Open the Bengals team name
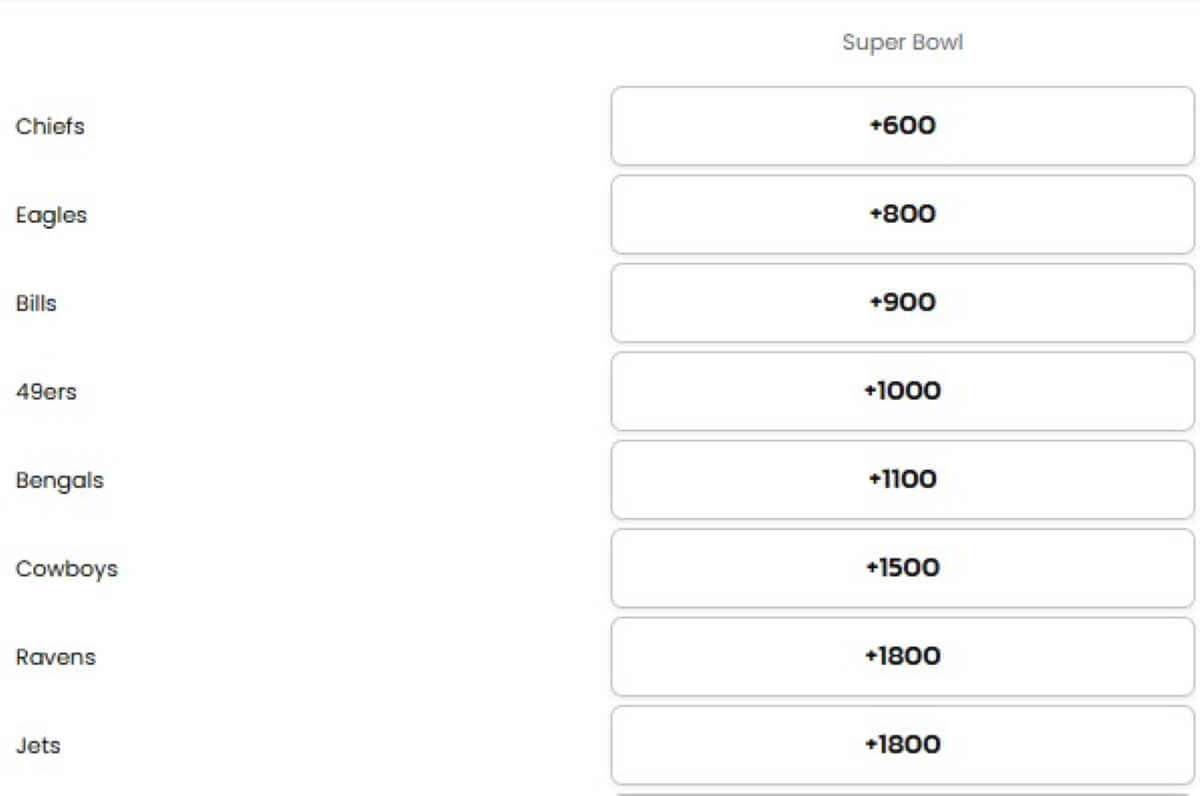Screen dimensions: 1200x796 pyautogui.click(x=60, y=481)
